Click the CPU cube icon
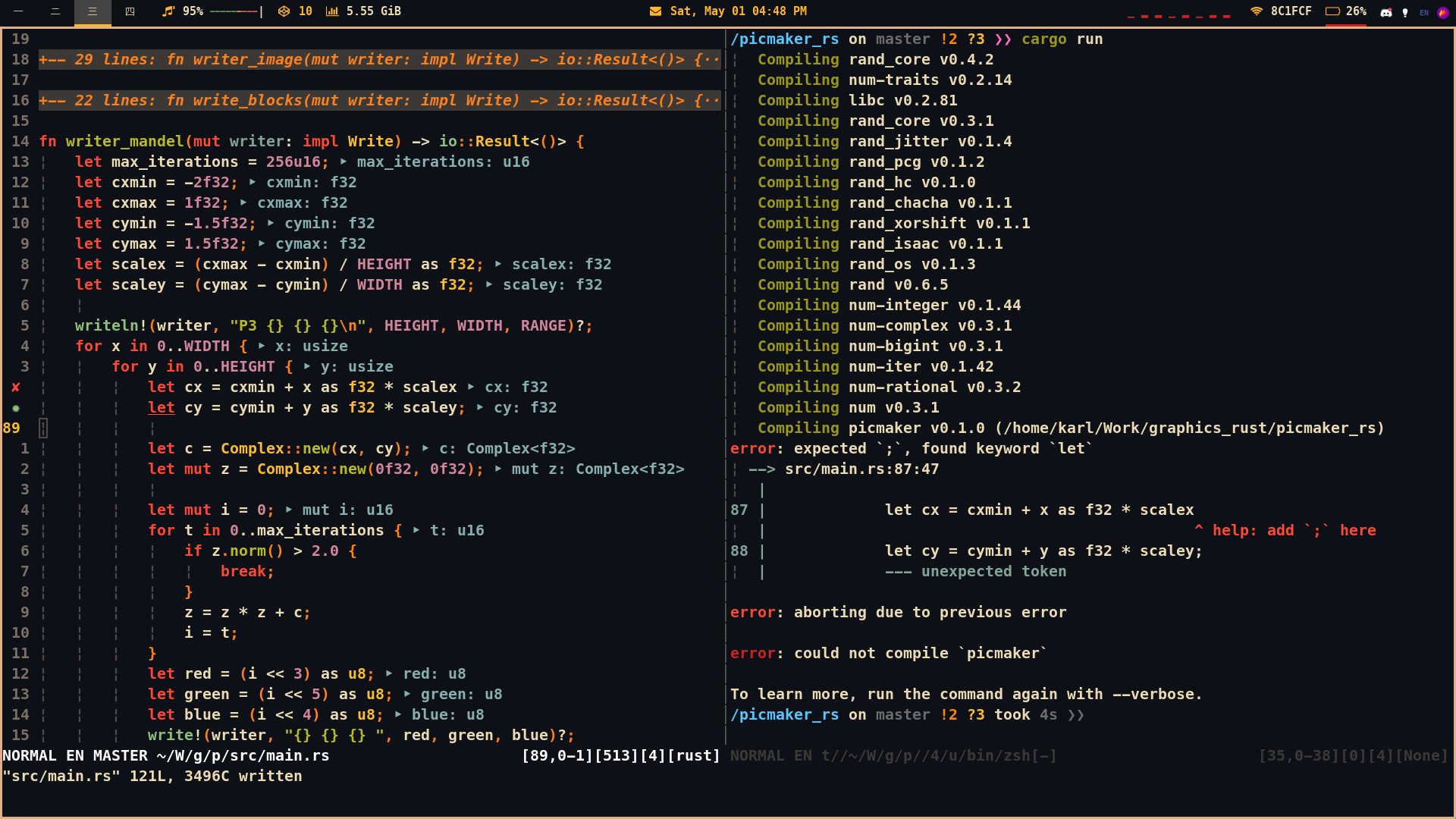Image resolution: width=1456 pixels, height=819 pixels. click(x=284, y=11)
